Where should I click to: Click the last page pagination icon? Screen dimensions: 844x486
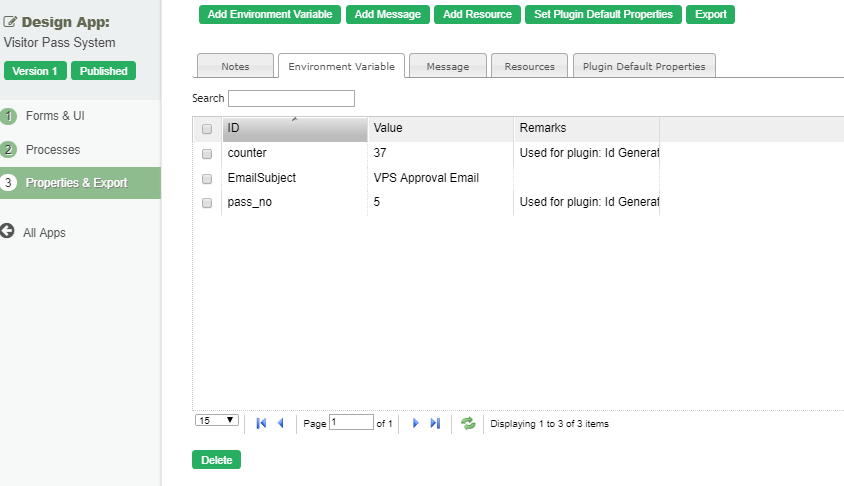click(x=435, y=423)
